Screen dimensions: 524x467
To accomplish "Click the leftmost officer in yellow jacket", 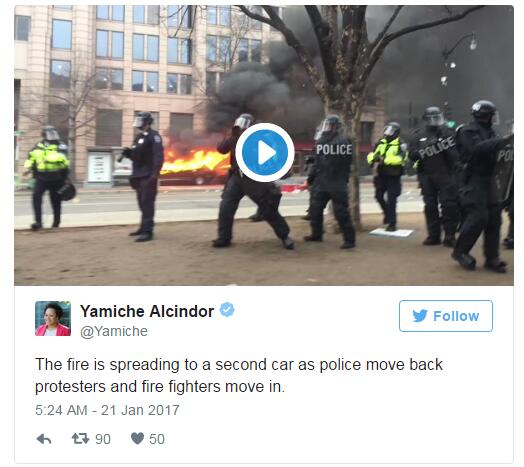I will click(x=48, y=178).
